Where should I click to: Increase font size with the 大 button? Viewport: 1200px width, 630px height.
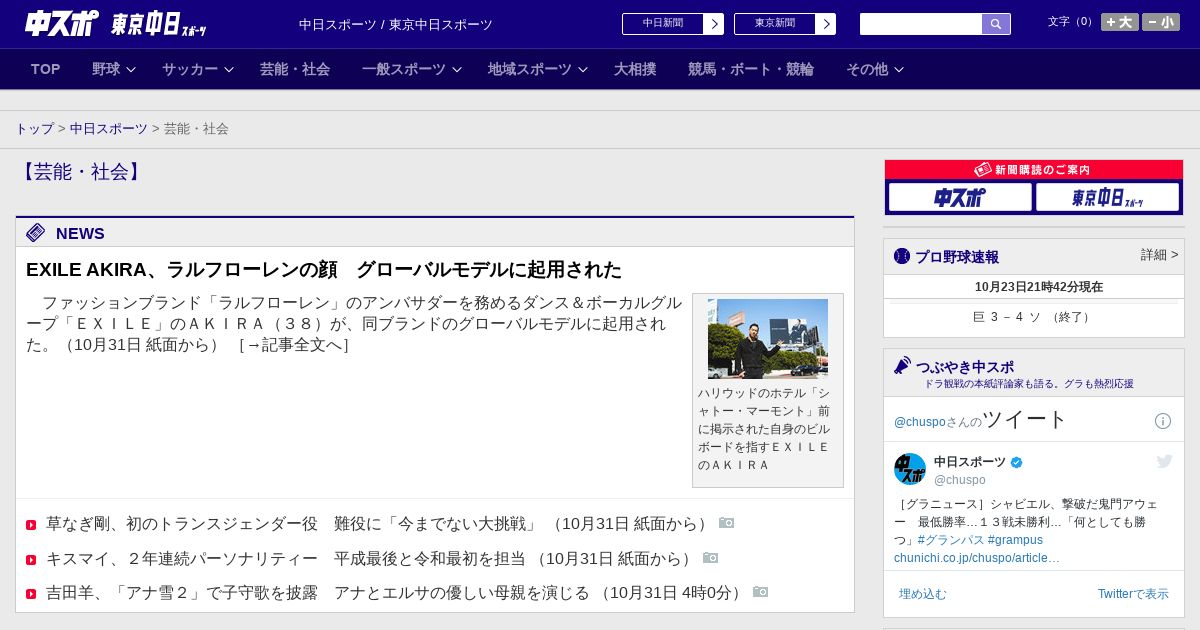[1120, 22]
